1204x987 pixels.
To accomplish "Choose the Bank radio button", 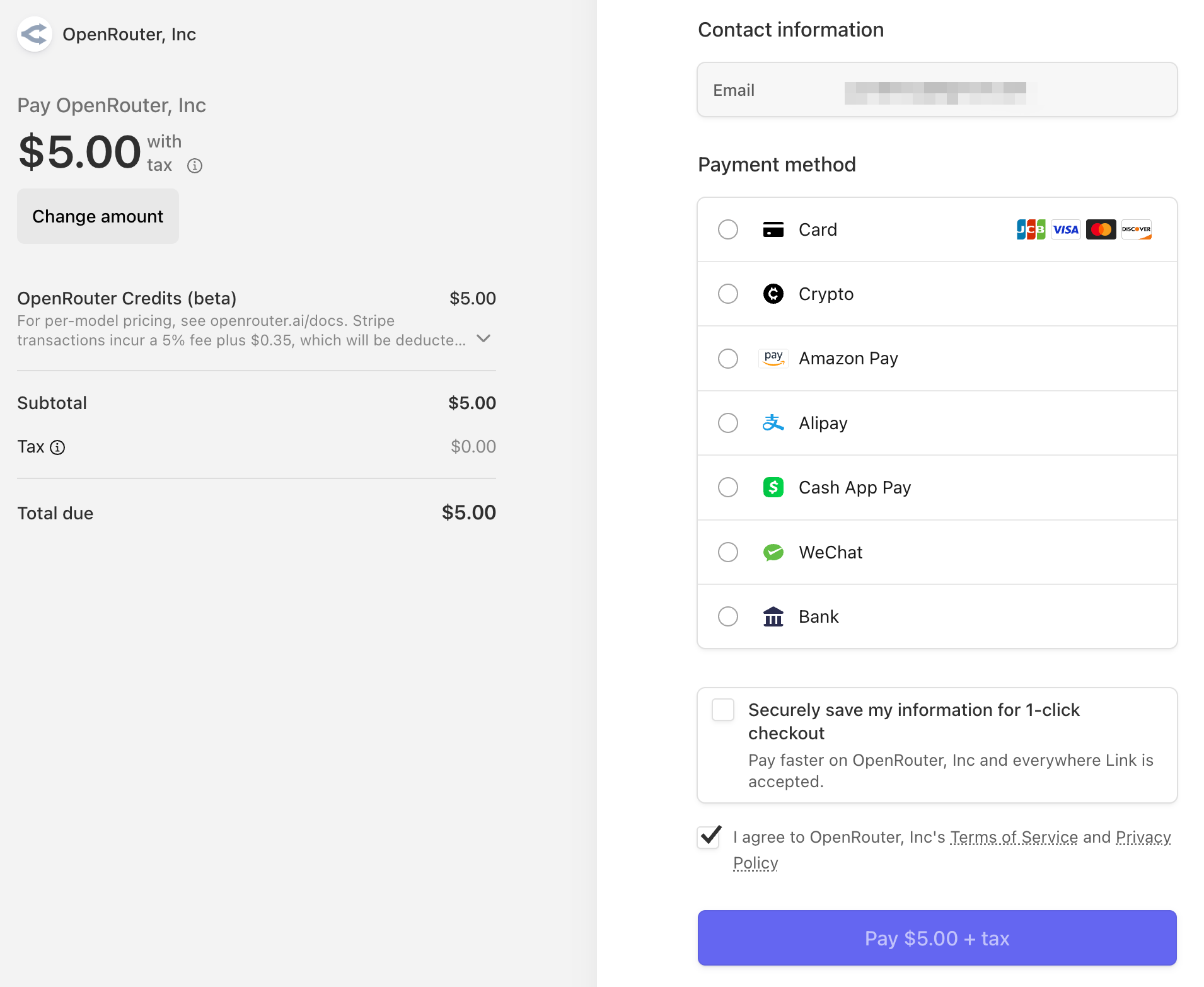I will click(728, 616).
